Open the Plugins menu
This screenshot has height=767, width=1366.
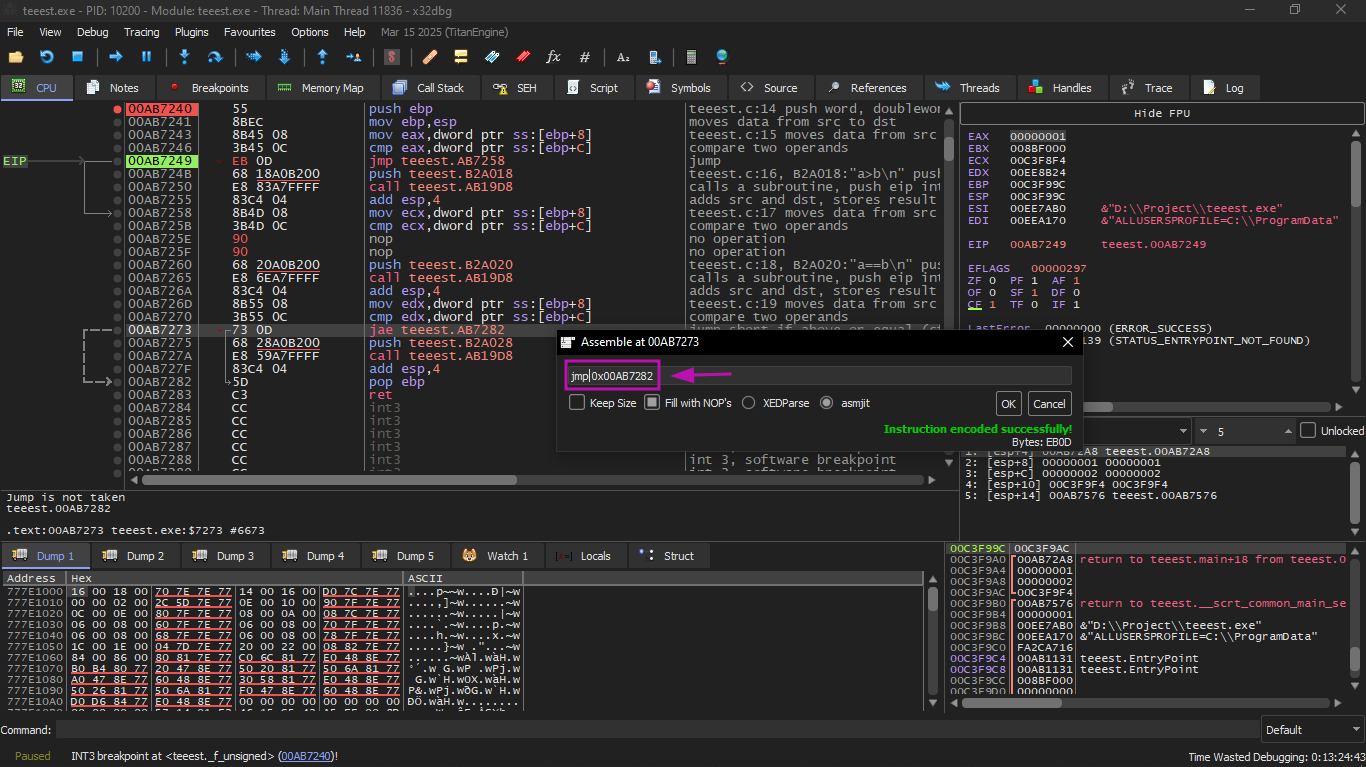pyautogui.click(x=191, y=32)
